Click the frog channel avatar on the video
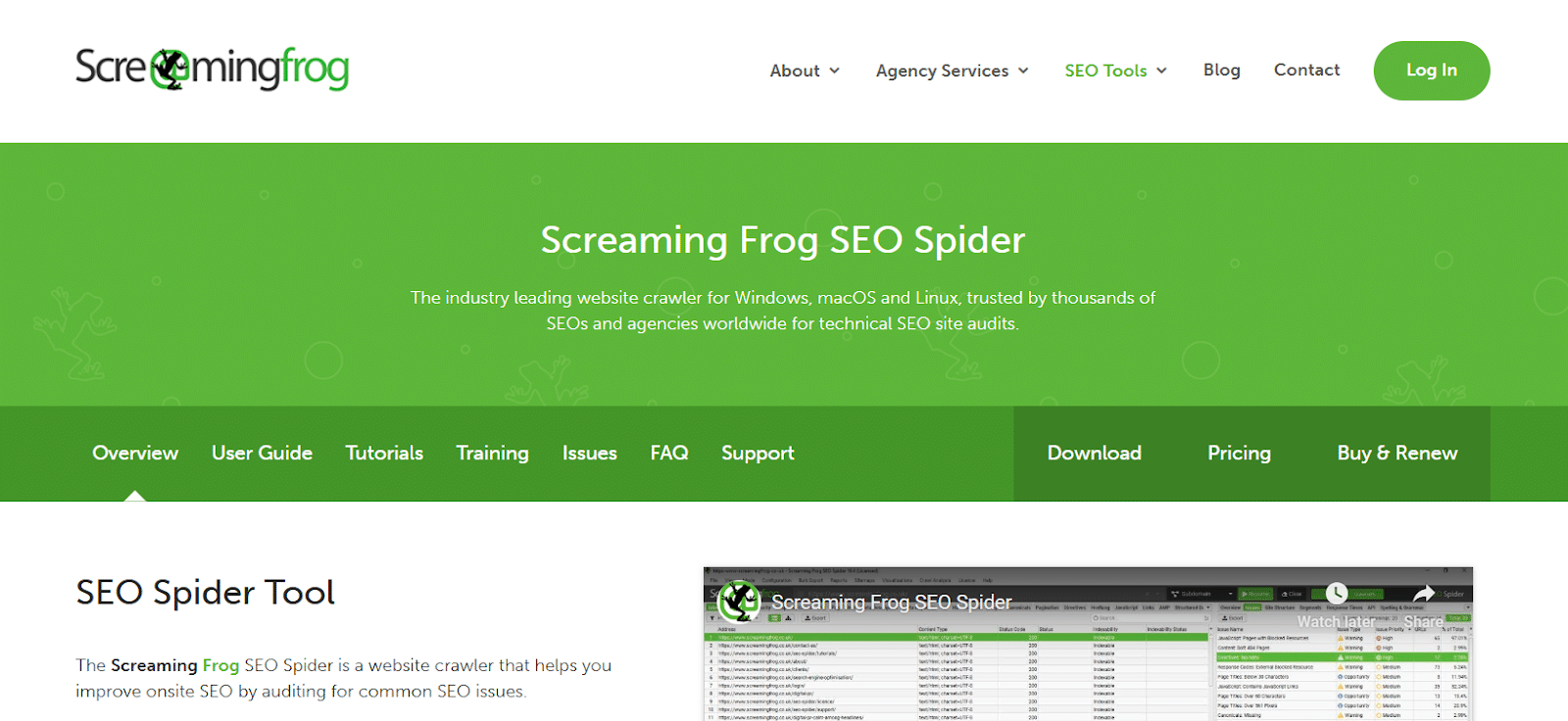The height and width of the screenshot is (721, 1568). pyautogui.click(x=739, y=601)
